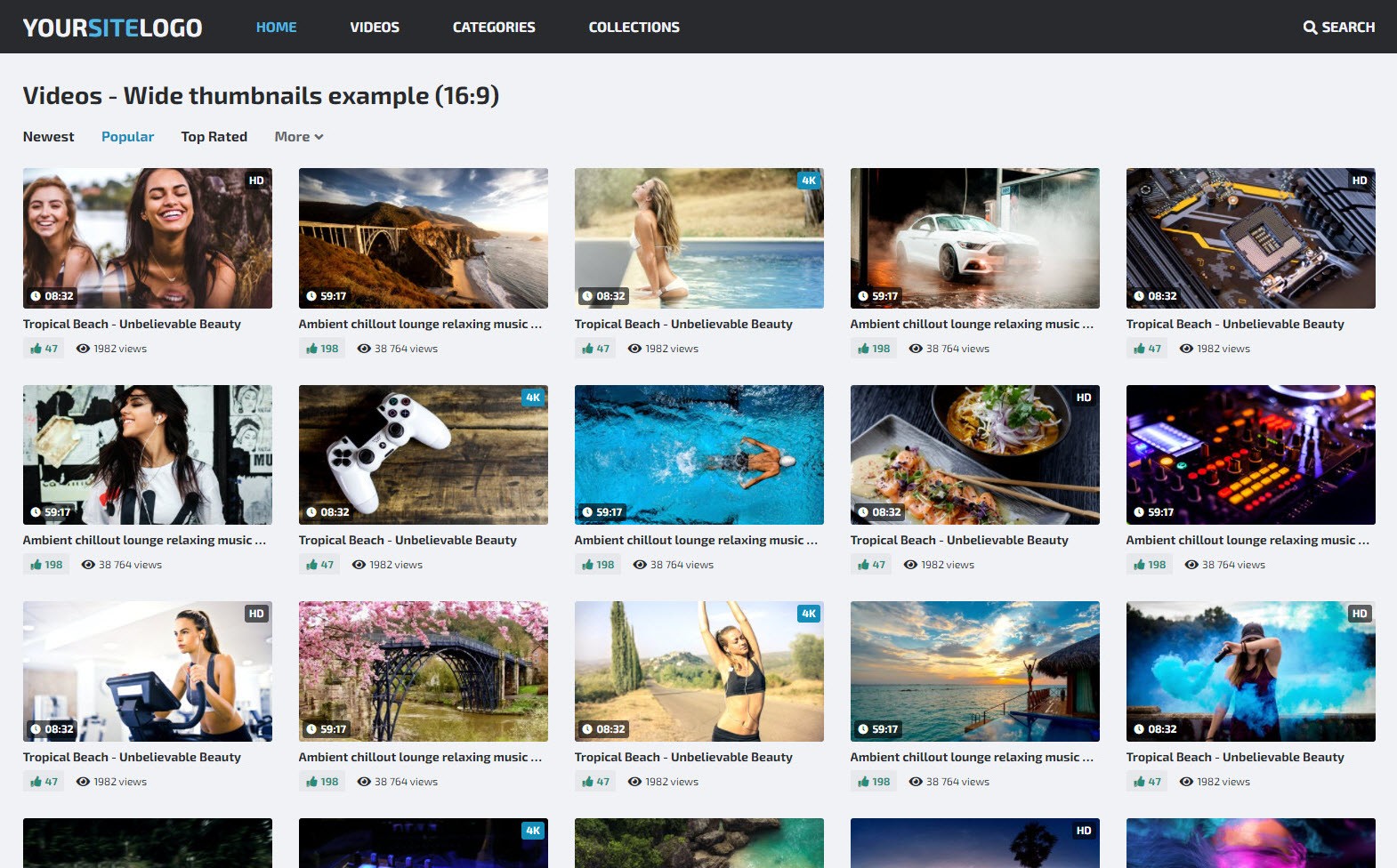This screenshot has height=868, width=1397.
Task: Open the coastal bridge video thumbnail
Action: click(x=424, y=238)
